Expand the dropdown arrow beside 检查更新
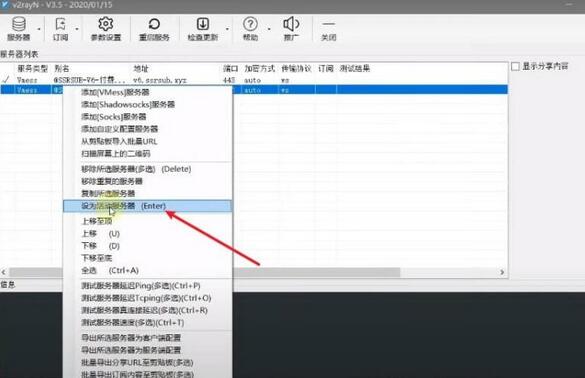 (x=227, y=29)
